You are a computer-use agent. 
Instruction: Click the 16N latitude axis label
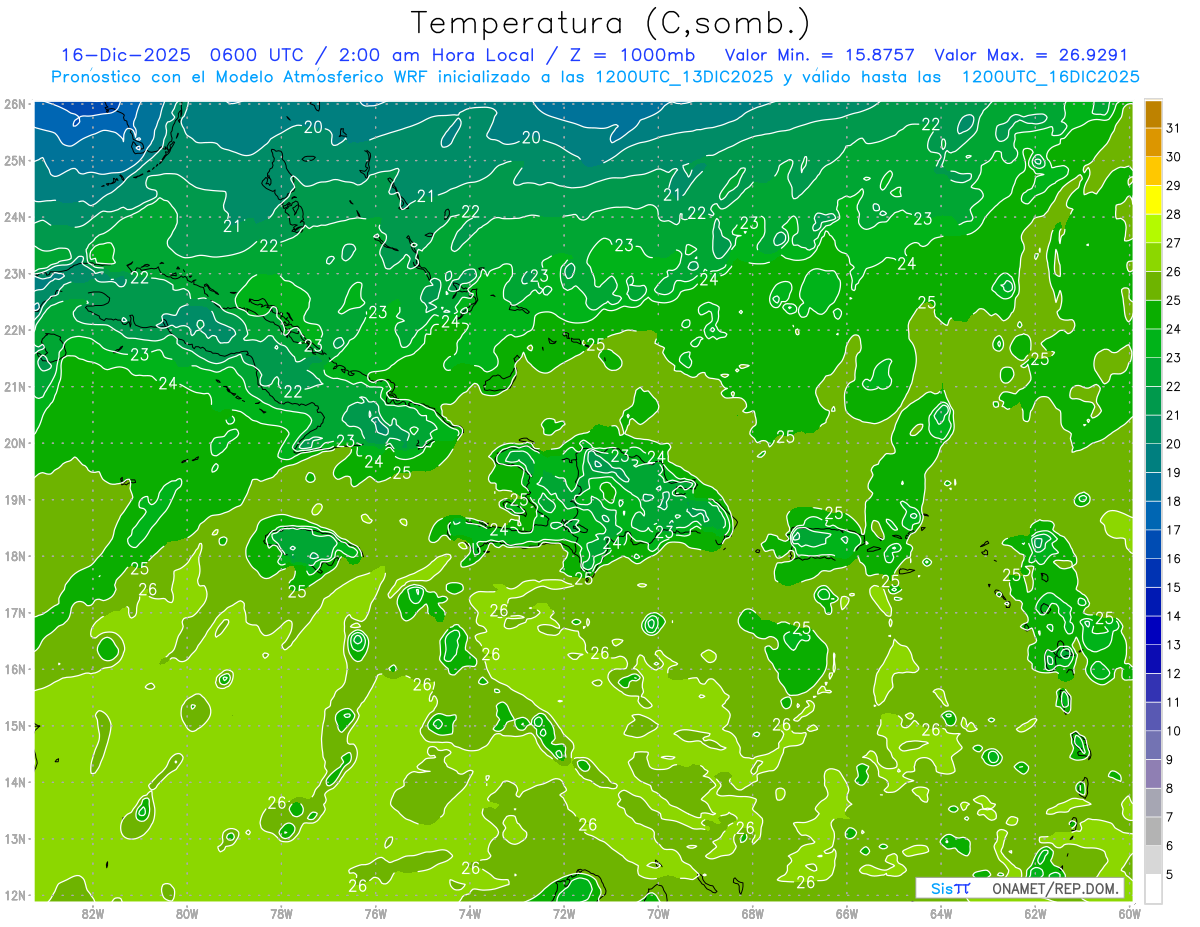(15, 669)
